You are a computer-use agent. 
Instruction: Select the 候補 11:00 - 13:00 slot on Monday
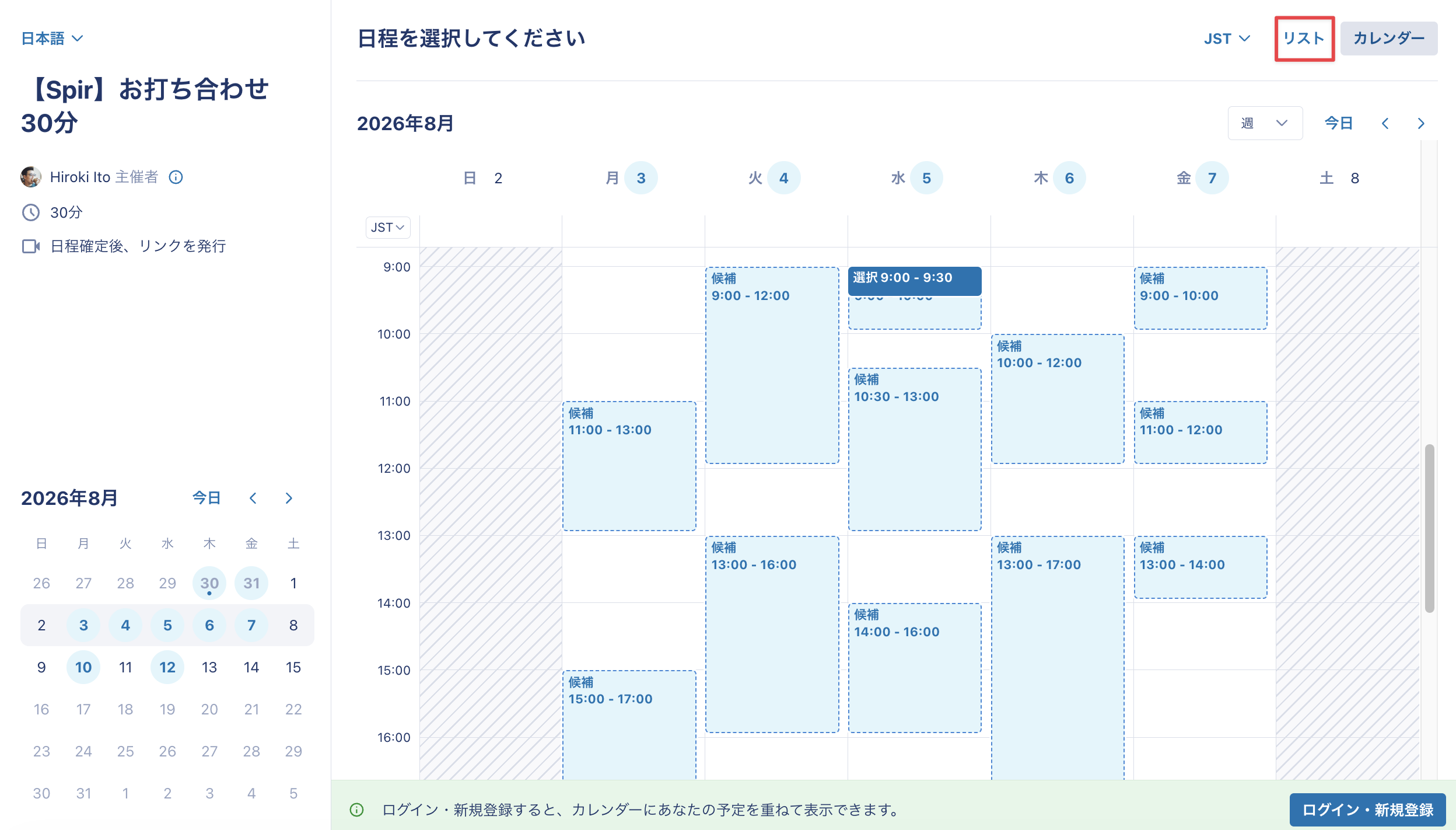point(629,466)
